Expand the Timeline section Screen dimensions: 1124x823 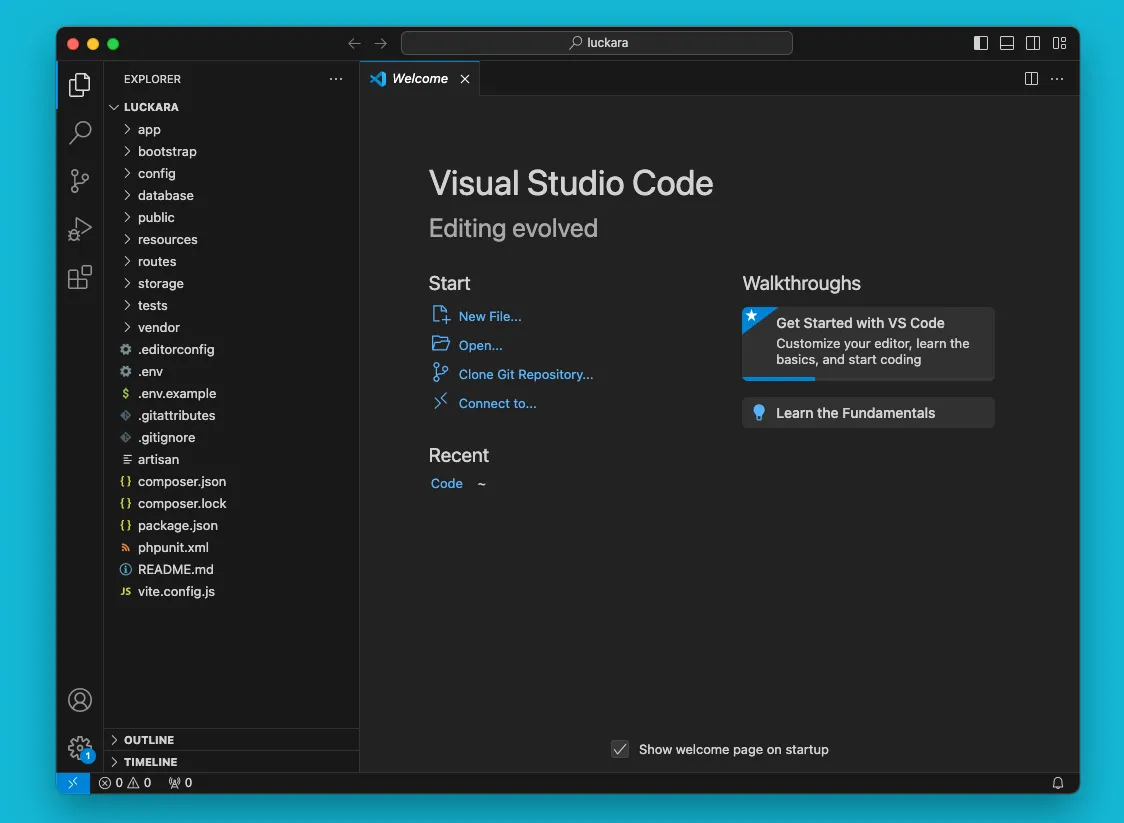[x=150, y=762]
